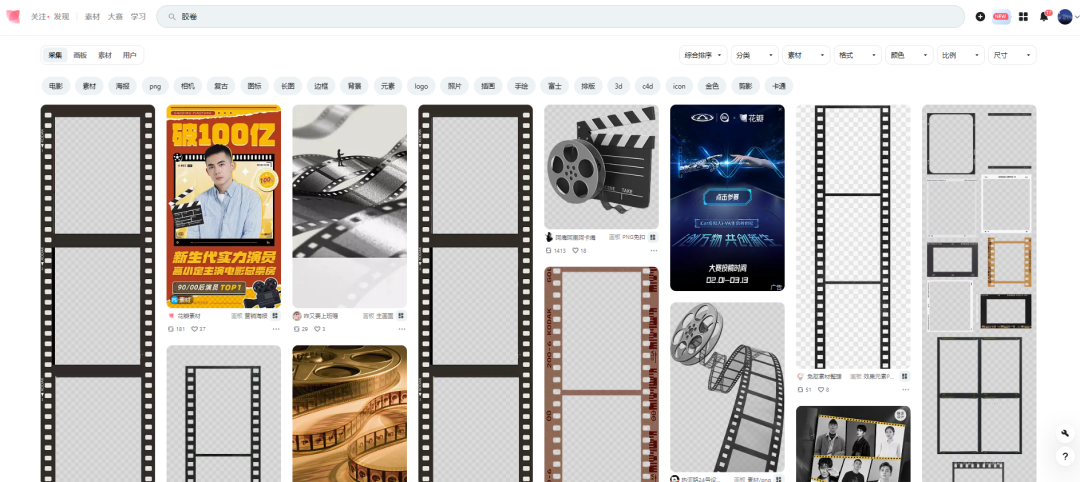
Task: Click the user avatar in header
Action: pos(1063,17)
